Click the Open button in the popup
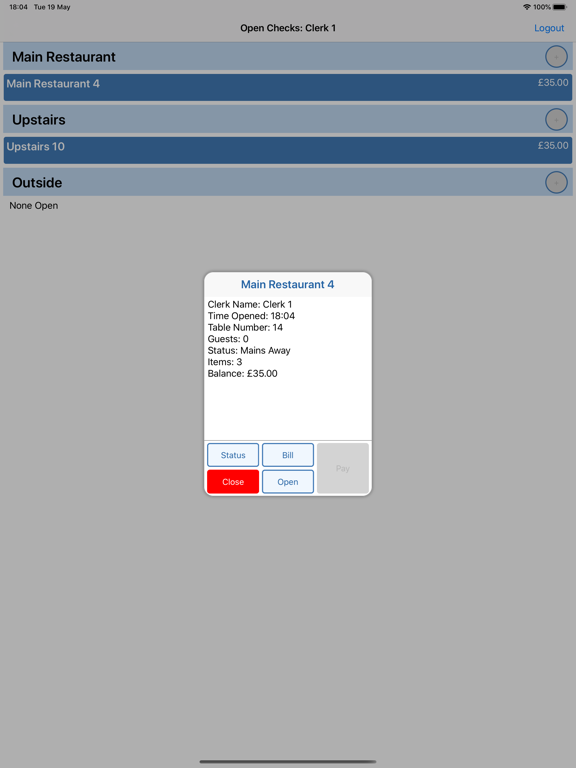Image resolution: width=576 pixels, height=768 pixels. pyautogui.click(x=288, y=481)
